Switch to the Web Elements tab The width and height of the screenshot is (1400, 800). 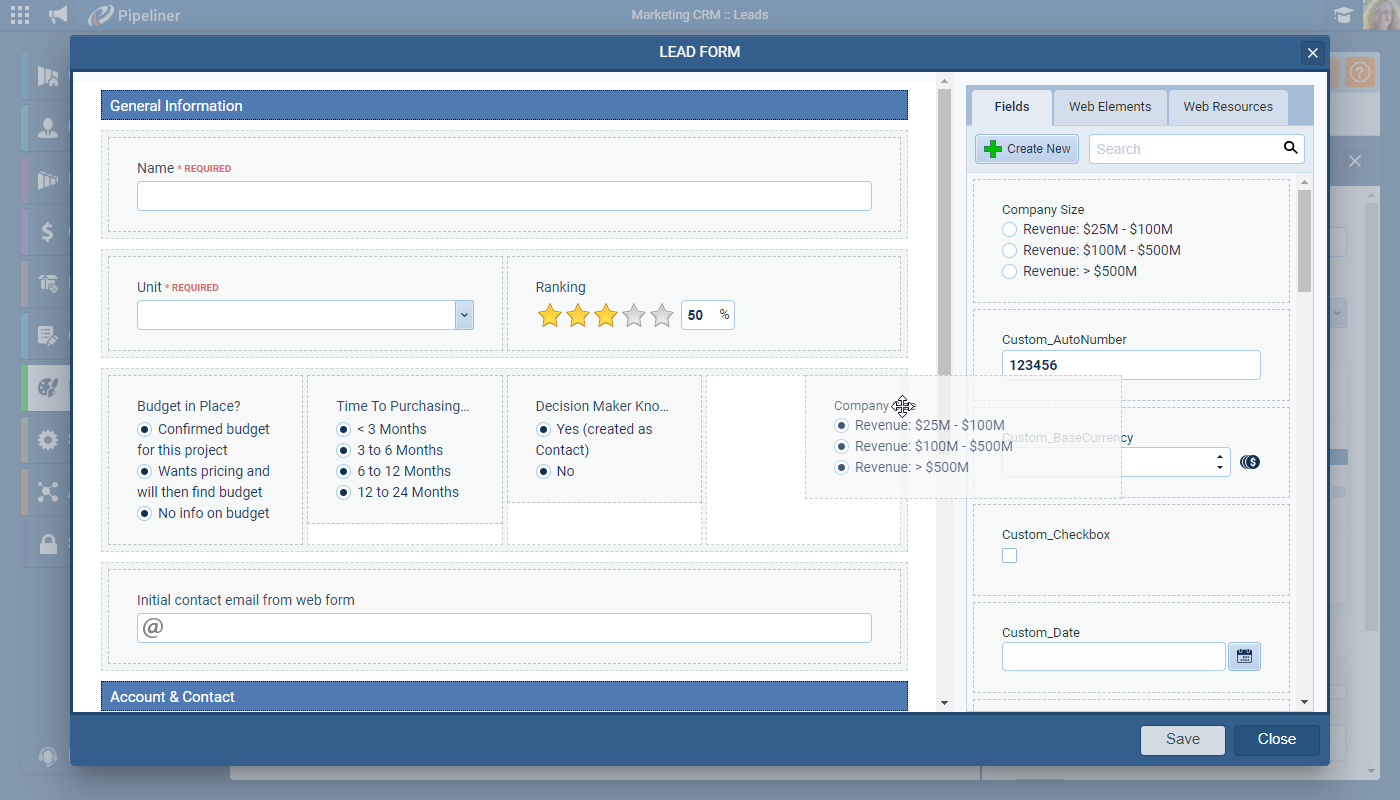point(1109,107)
